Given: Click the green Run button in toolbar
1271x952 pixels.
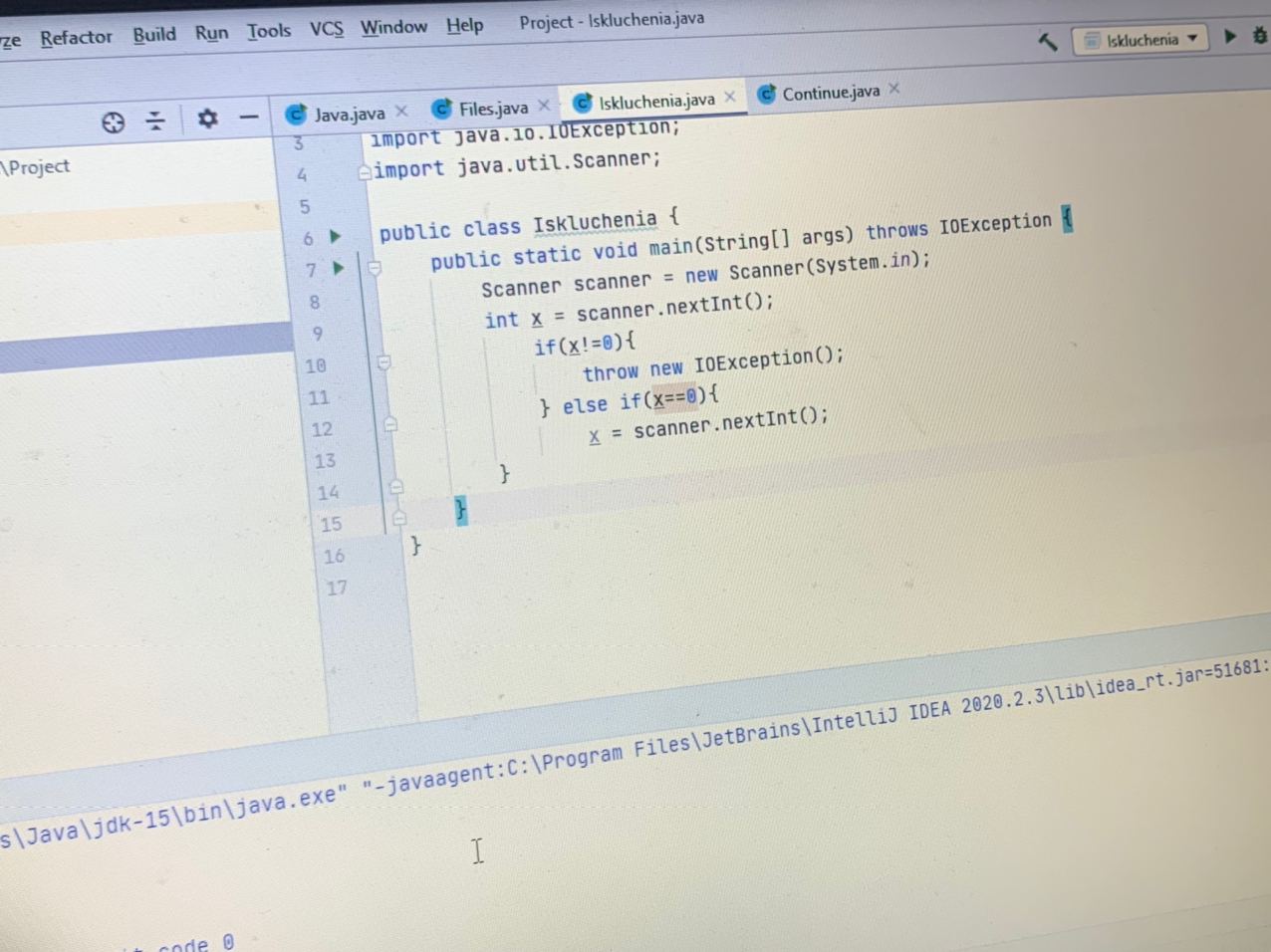Looking at the screenshot, I should pyautogui.click(x=1230, y=36).
